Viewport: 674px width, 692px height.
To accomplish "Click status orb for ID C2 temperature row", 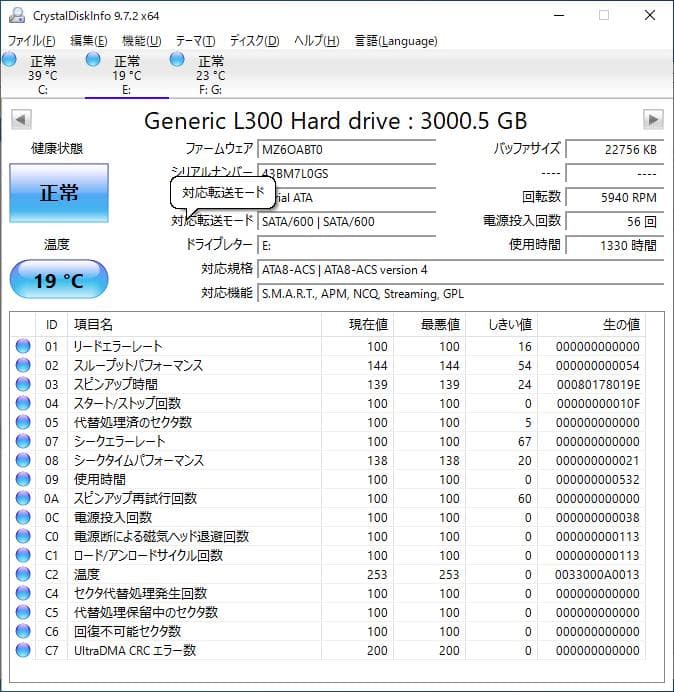I will click(23, 574).
